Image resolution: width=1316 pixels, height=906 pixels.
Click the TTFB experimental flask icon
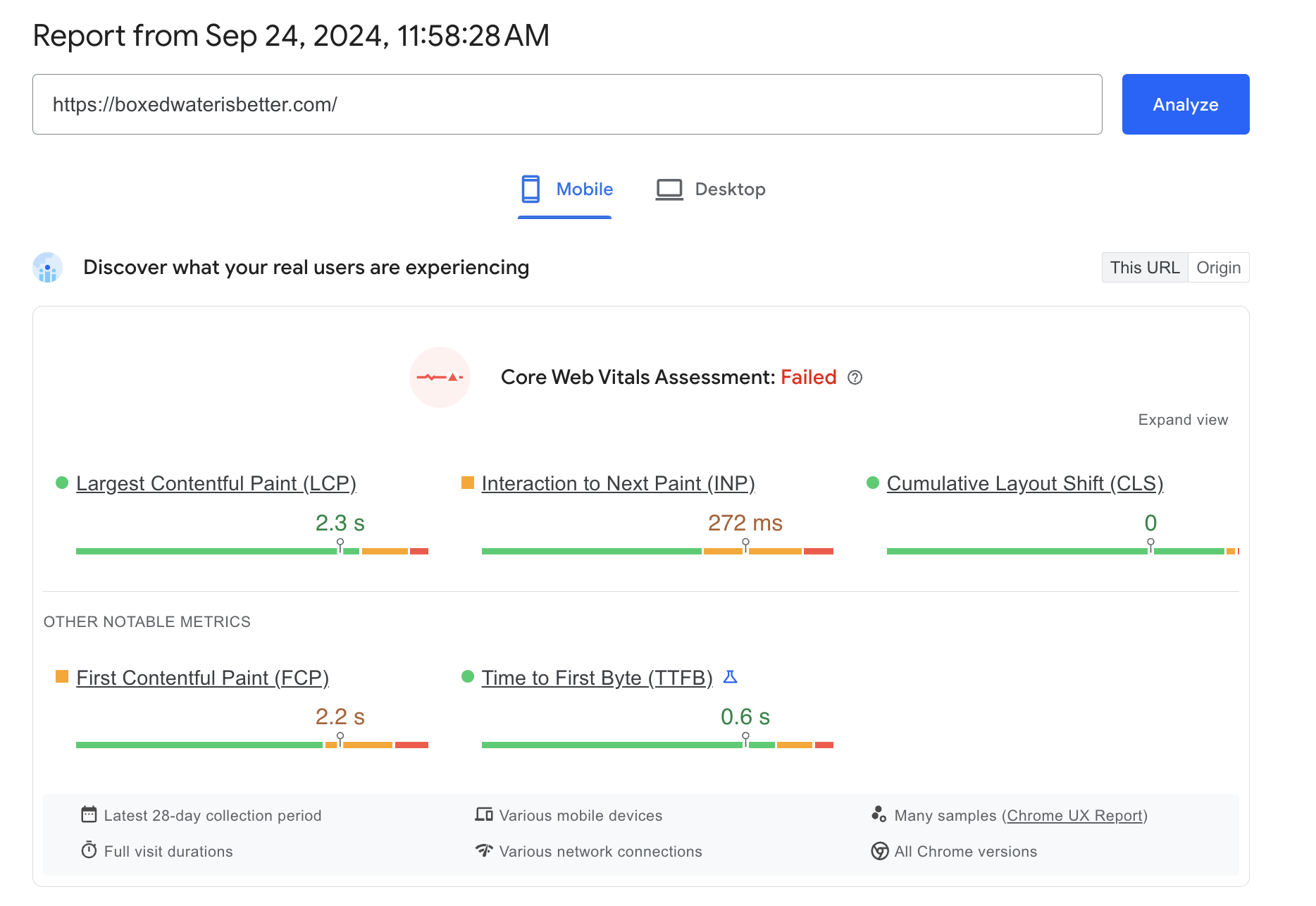click(x=731, y=677)
